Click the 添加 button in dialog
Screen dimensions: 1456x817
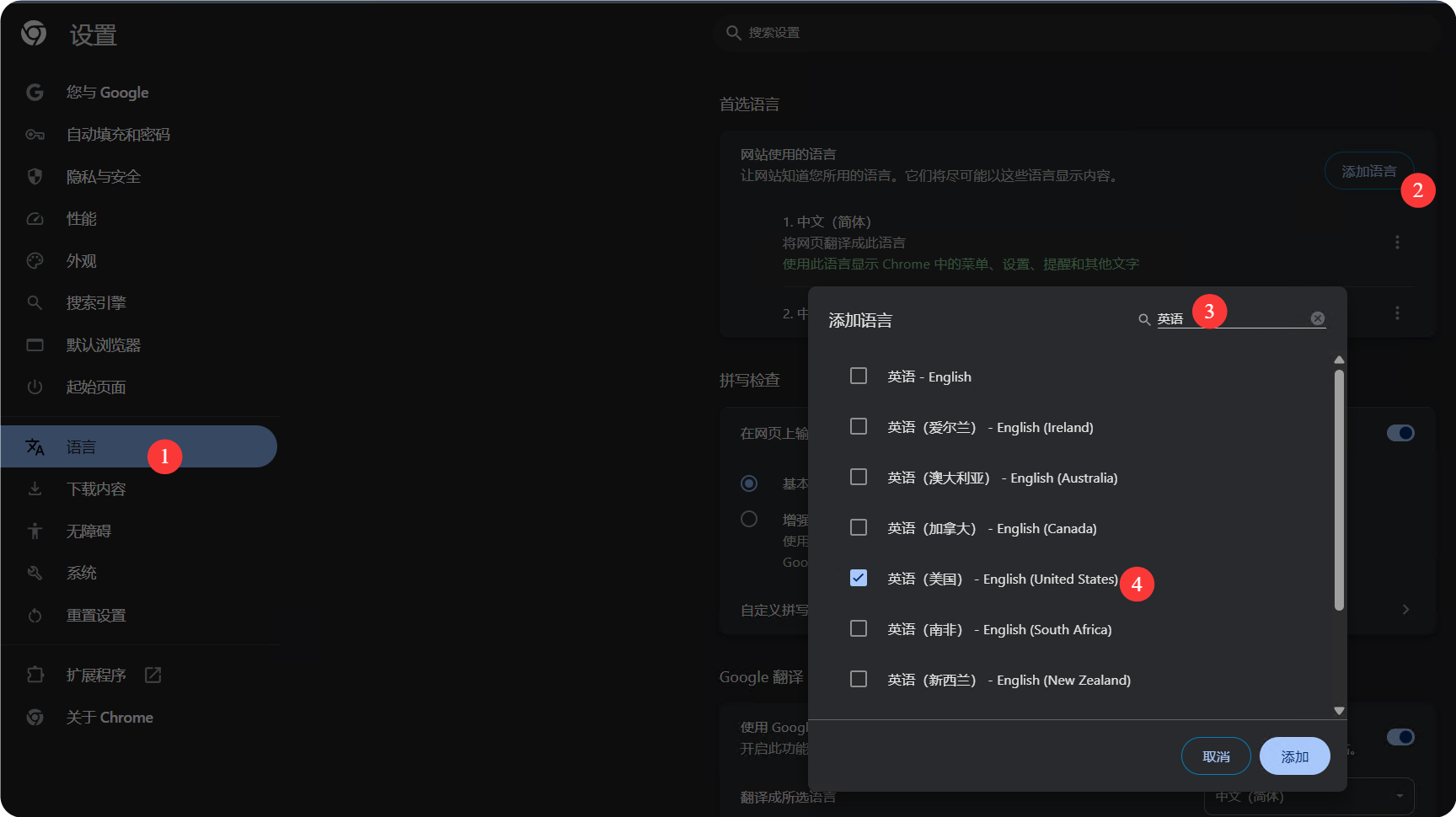[1295, 756]
